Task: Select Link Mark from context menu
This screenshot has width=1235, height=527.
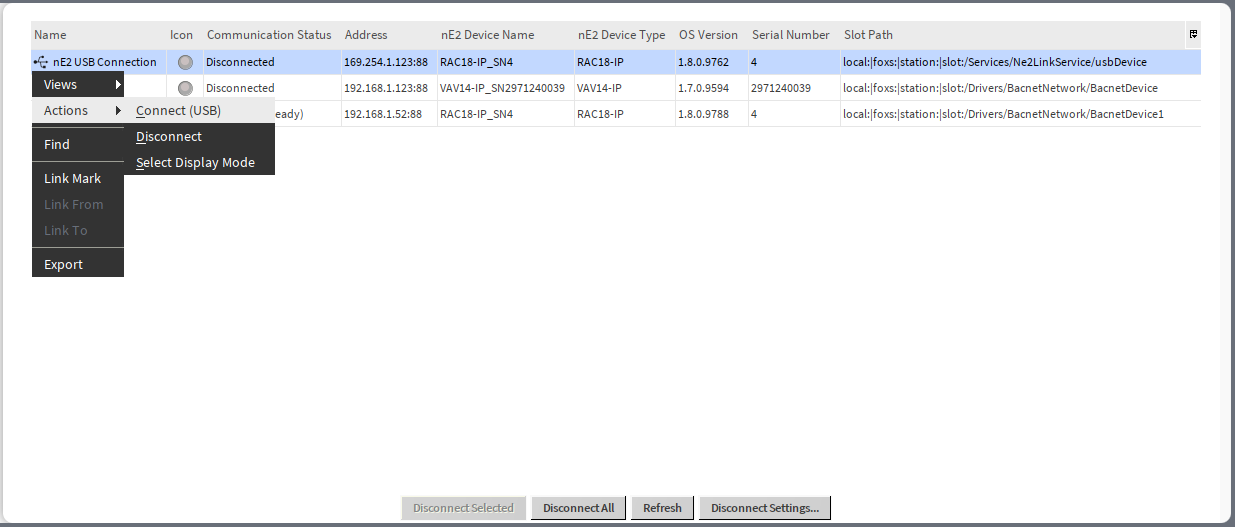Action: coord(72,179)
